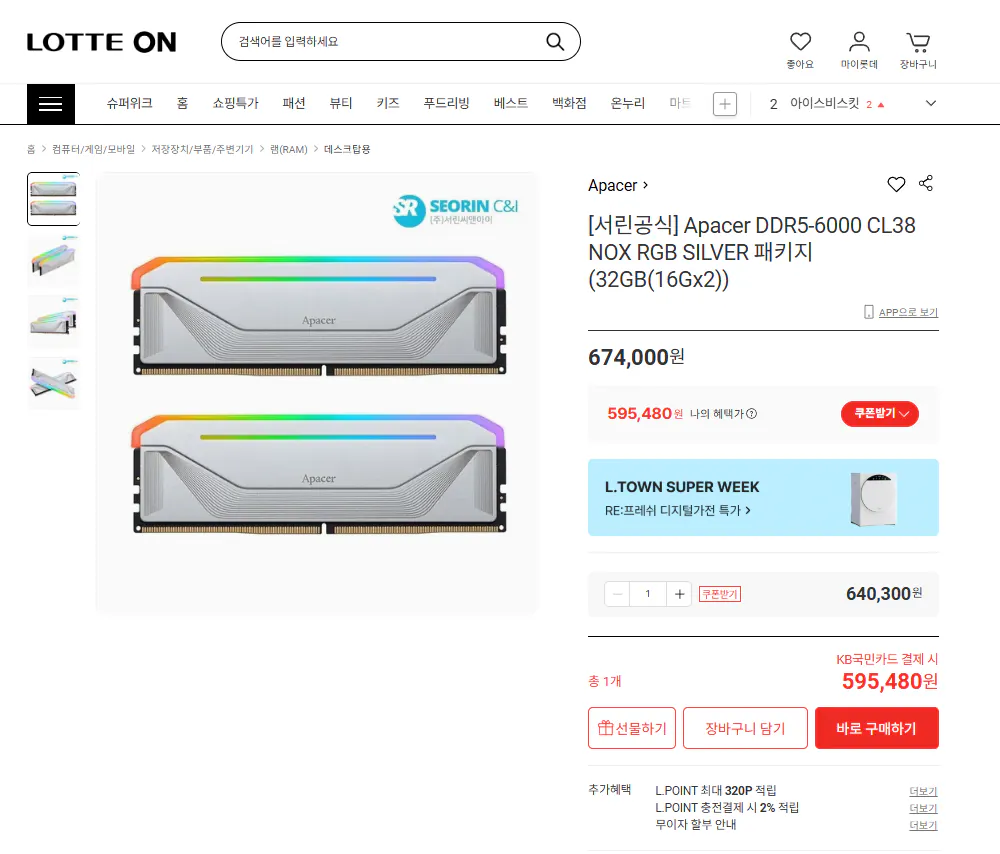This screenshot has height=854, width=1000.
Task: Expand Apacer brand page via arrow
Action: [x=645, y=184]
